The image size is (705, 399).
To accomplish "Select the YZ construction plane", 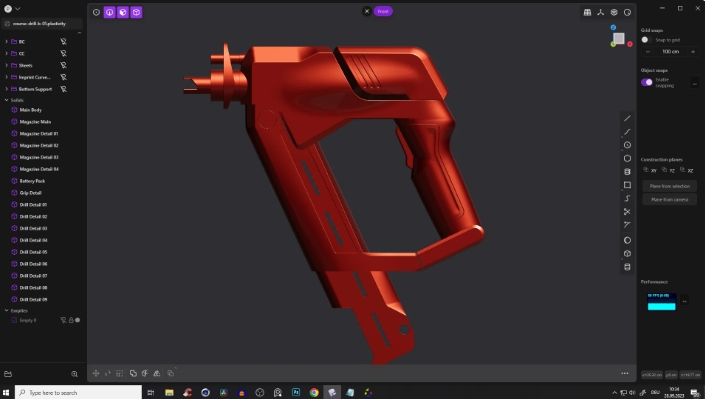I will coord(669,170).
